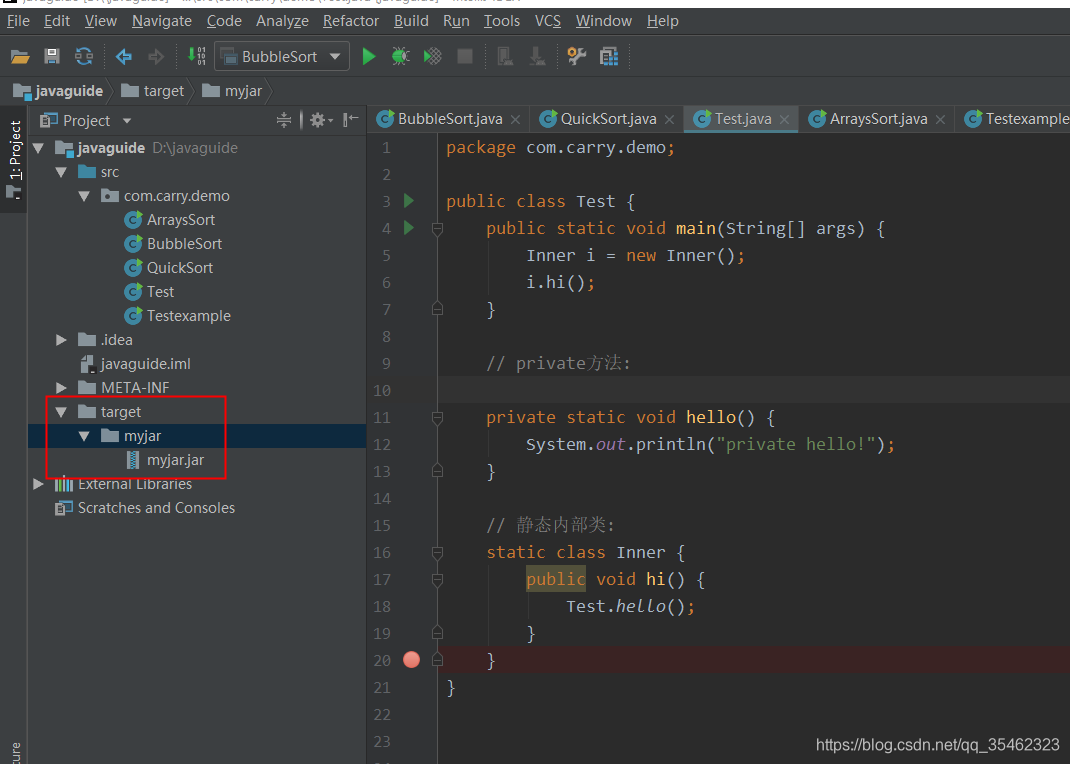
Task: Open the Analyze menu
Action: point(282,21)
